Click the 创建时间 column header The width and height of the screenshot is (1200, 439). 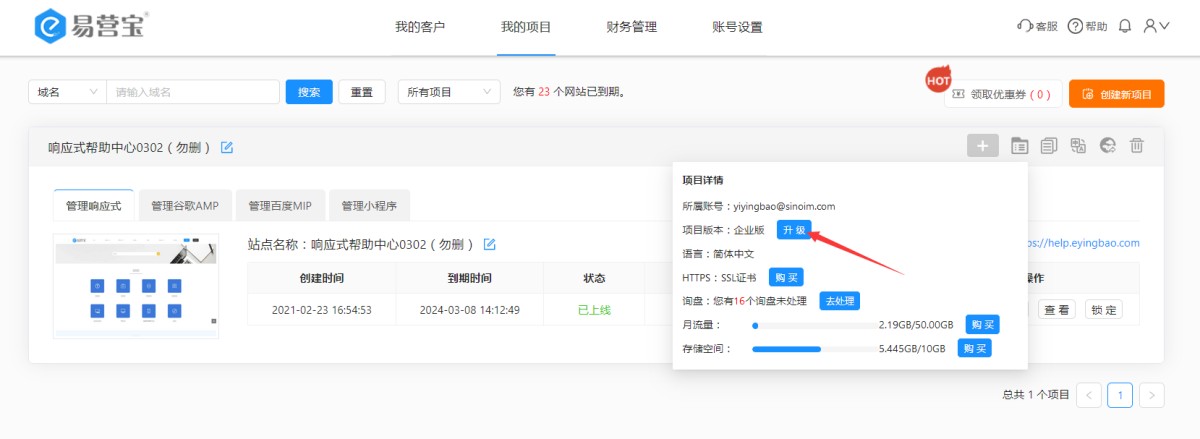[x=321, y=278]
